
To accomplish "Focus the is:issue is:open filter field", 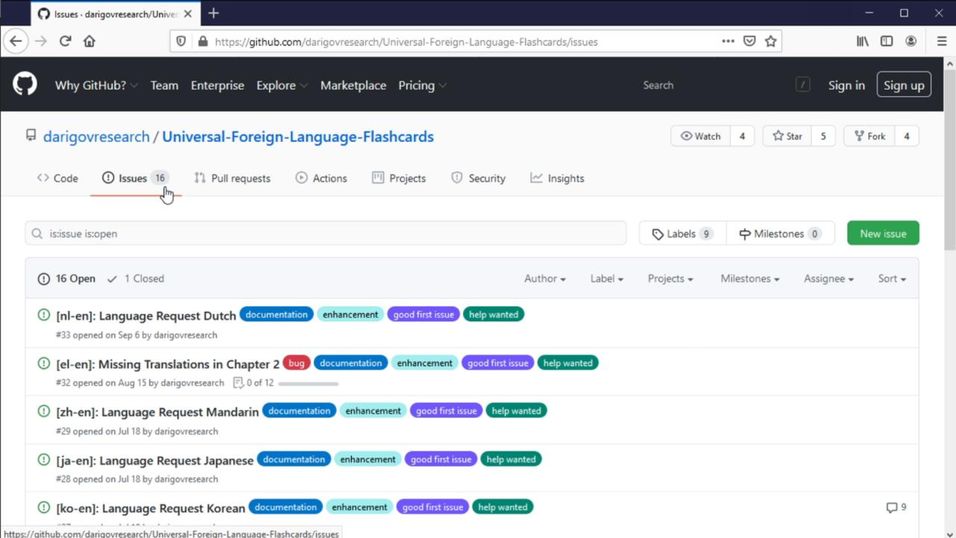I will click(326, 233).
